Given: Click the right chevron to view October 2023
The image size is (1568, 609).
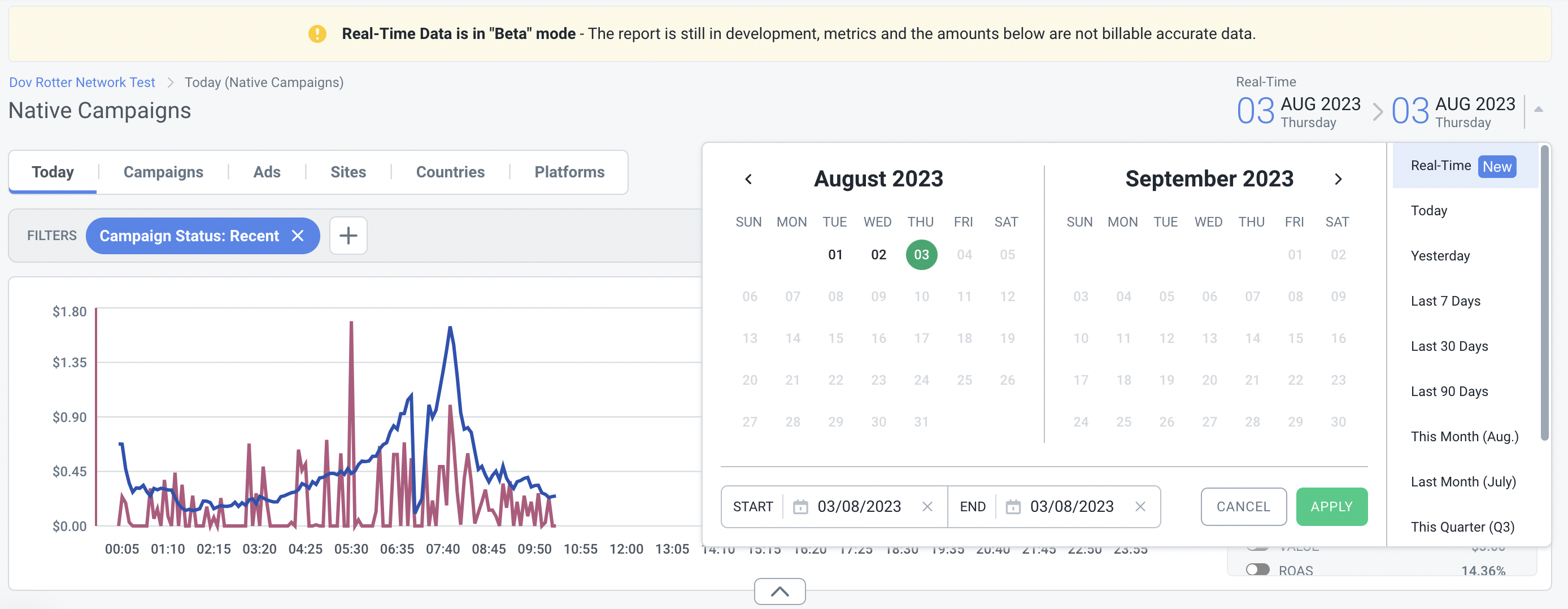Looking at the screenshot, I should [x=1339, y=179].
